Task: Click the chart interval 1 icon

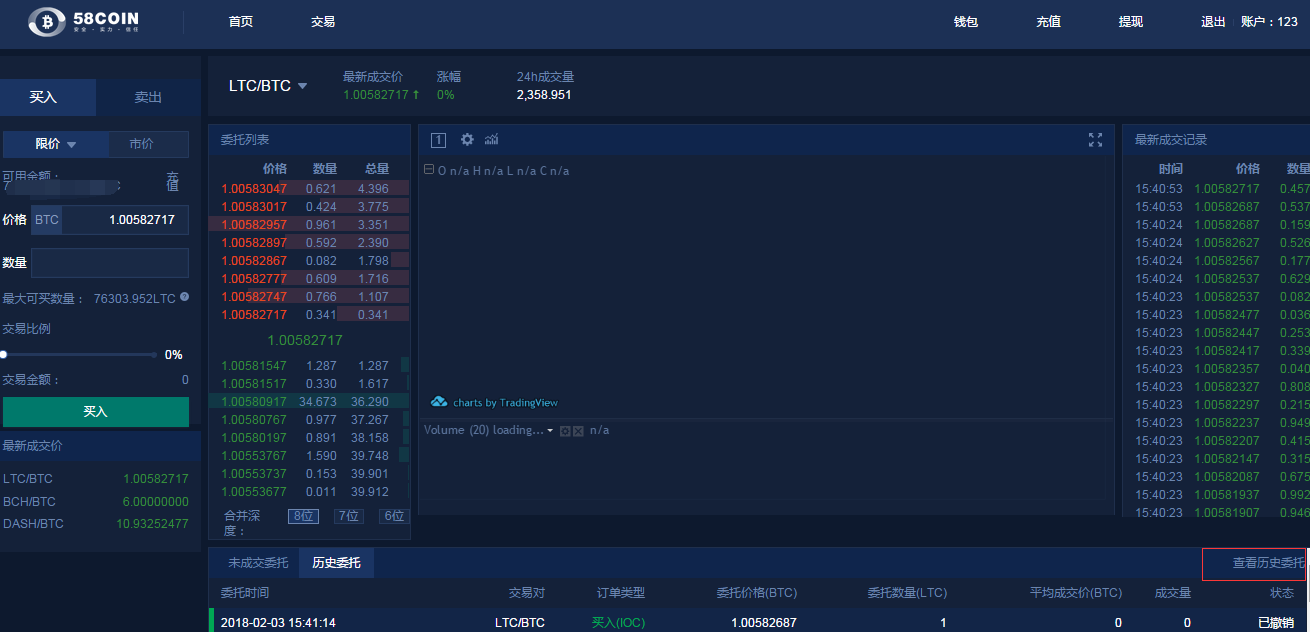Action: pyautogui.click(x=438, y=140)
